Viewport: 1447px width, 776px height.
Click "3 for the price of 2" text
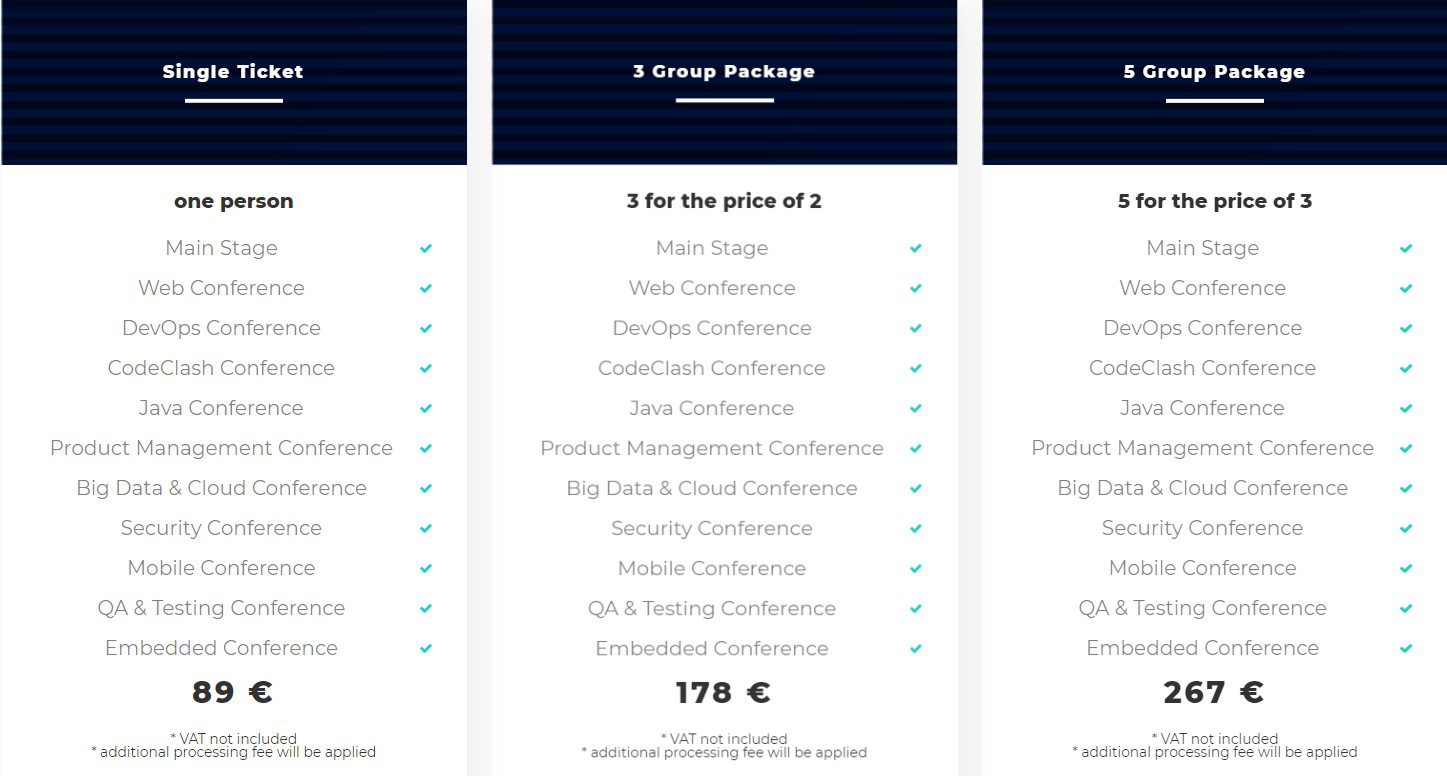point(724,201)
